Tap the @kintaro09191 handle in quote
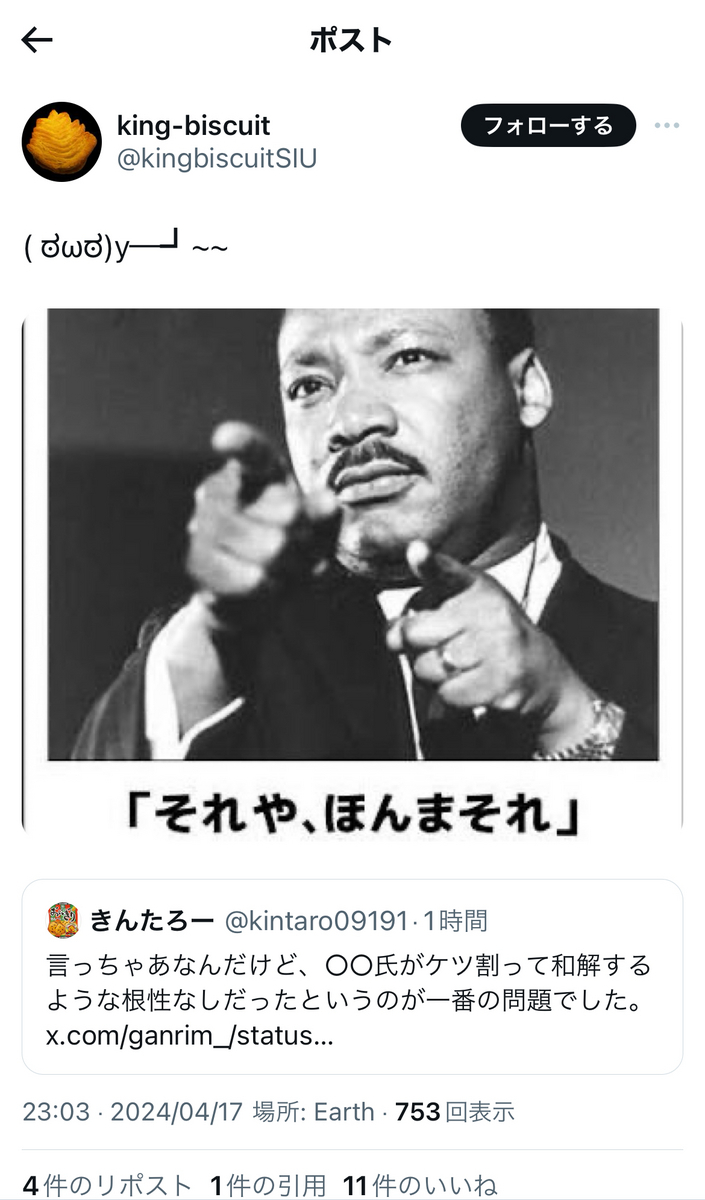 pos(316,920)
